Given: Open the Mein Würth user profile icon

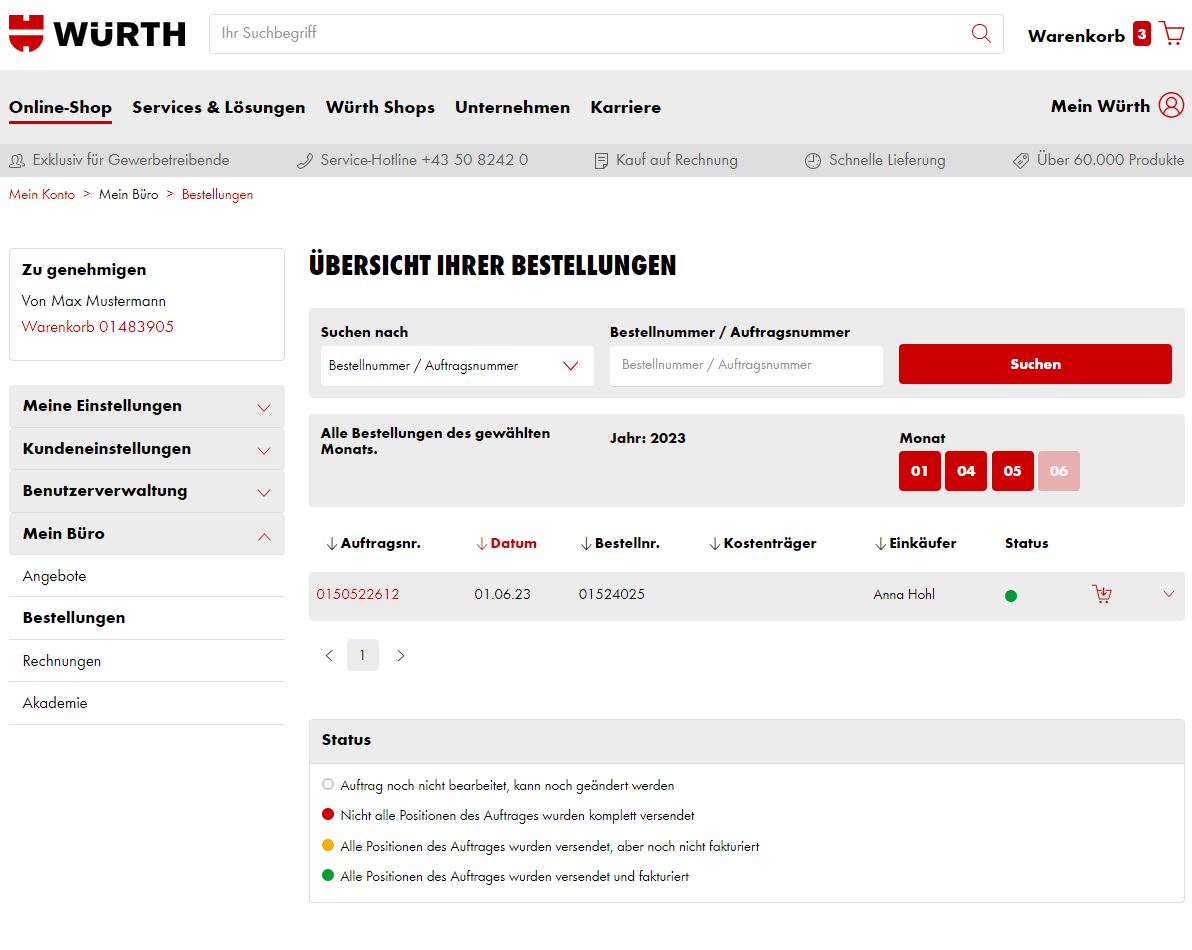Looking at the screenshot, I should (1171, 106).
